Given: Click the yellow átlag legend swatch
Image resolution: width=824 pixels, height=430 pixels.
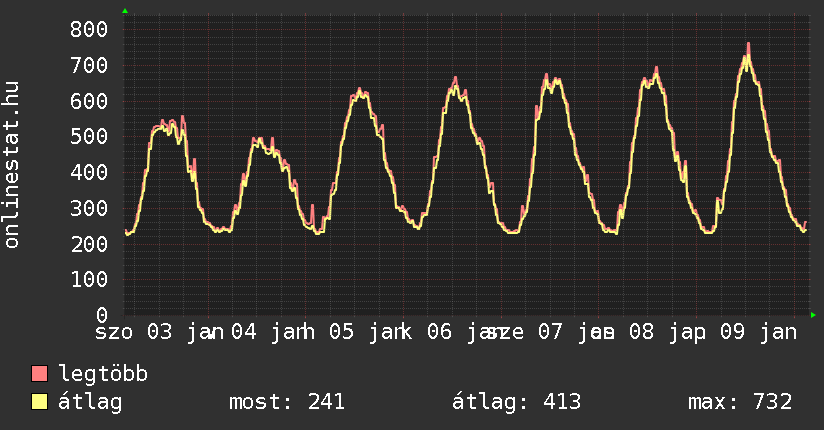Looking at the screenshot, I should (39, 402).
